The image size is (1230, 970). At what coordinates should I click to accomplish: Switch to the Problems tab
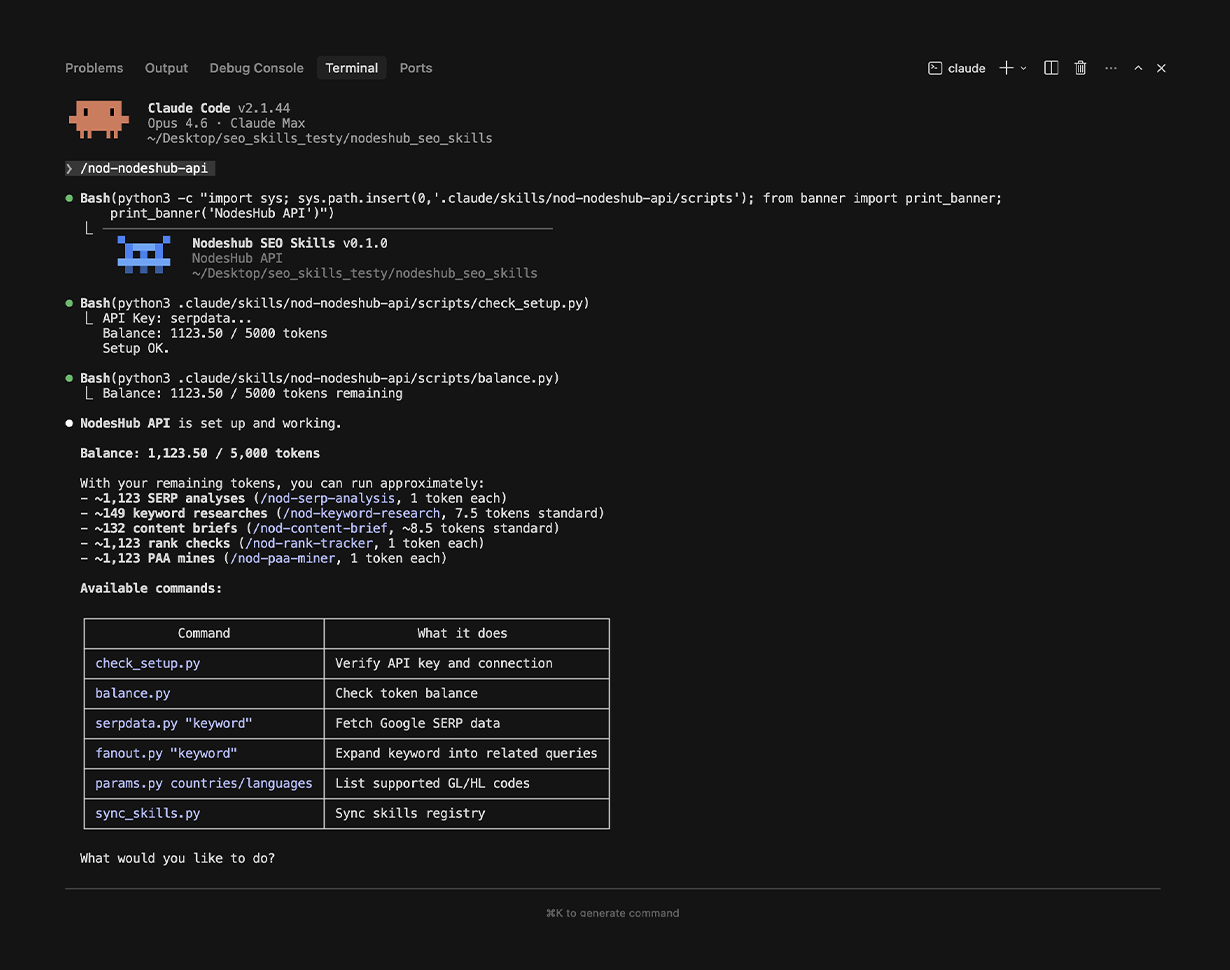[x=94, y=68]
